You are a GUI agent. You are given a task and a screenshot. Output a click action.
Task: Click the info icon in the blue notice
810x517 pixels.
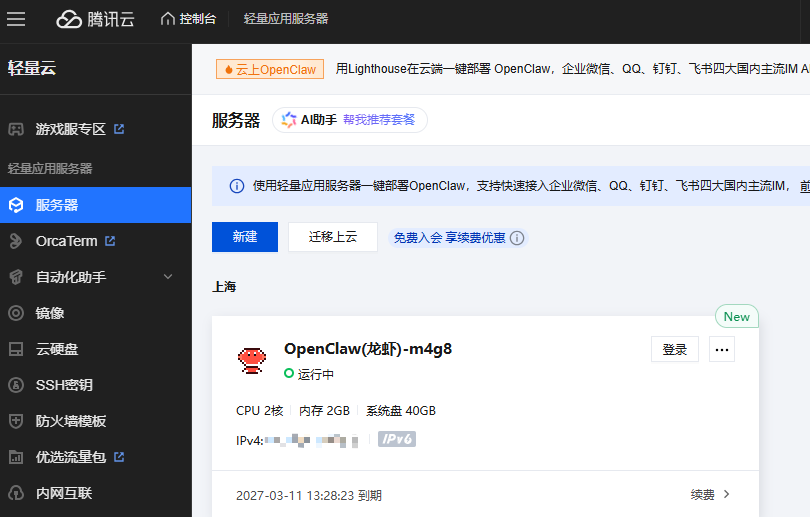click(237, 186)
